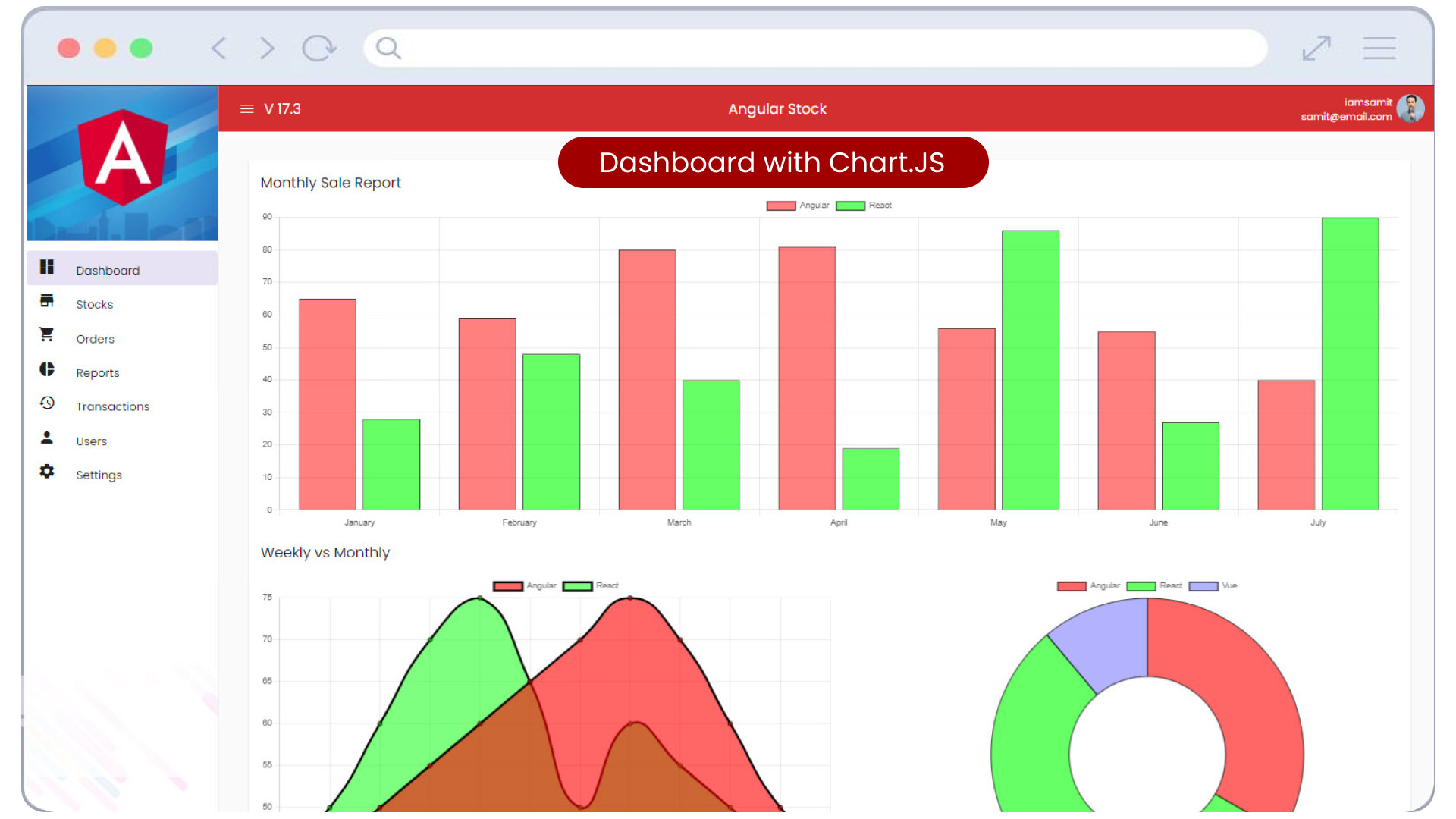Click the Angular logo image
Screen dimensions: 1456x819
[122, 163]
